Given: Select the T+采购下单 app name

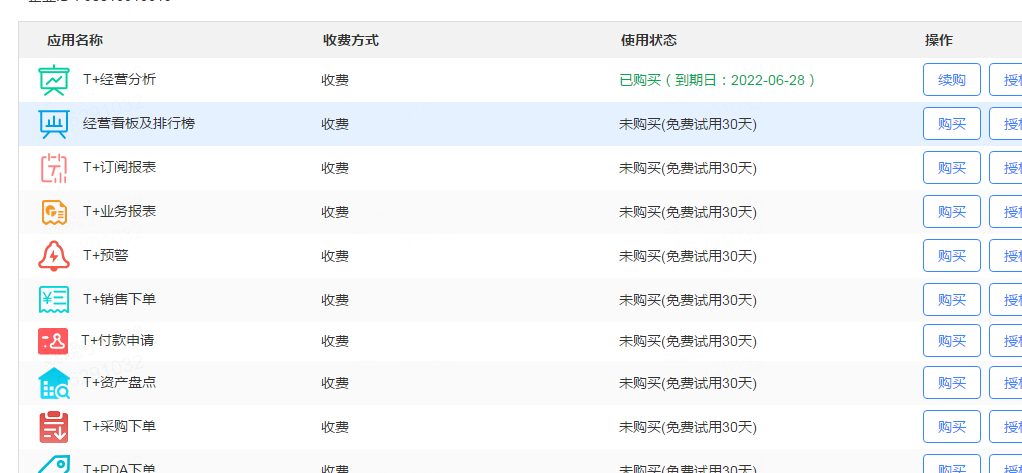Looking at the screenshot, I should click(119, 426).
